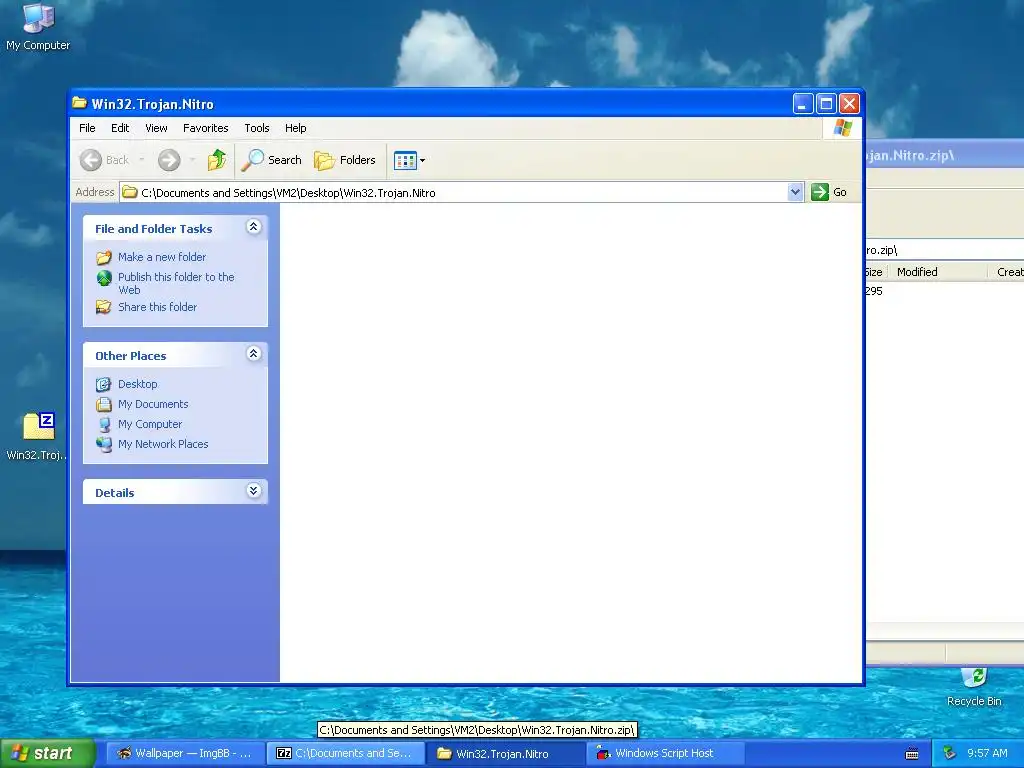Open the Help menu
The height and width of the screenshot is (768, 1024).
[295, 128]
